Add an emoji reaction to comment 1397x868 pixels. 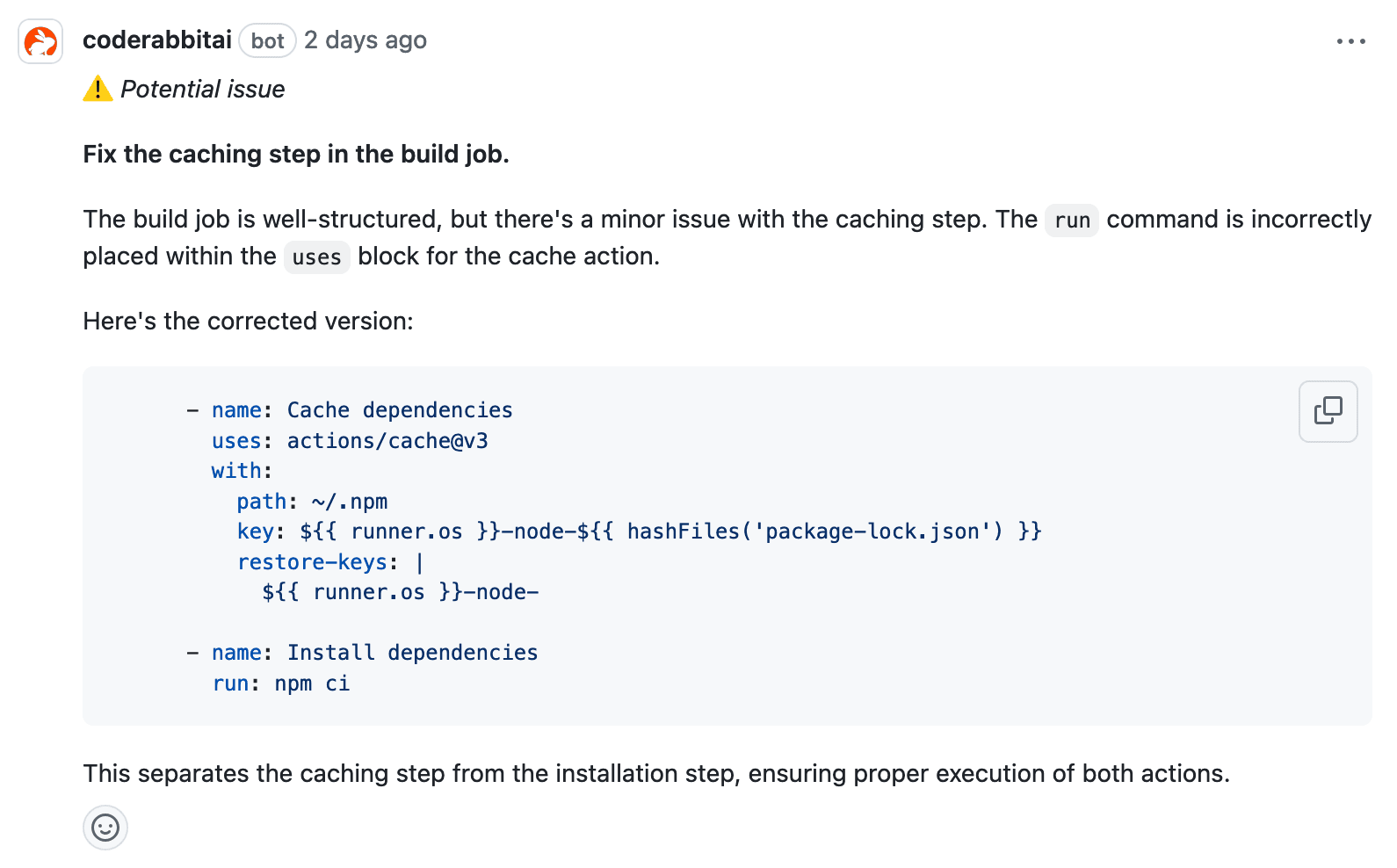pyautogui.click(x=105, y=828)
